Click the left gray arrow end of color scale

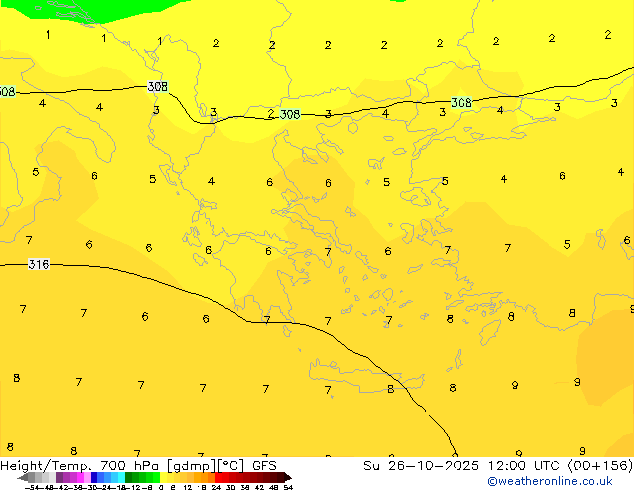click(x=22, y=477)
